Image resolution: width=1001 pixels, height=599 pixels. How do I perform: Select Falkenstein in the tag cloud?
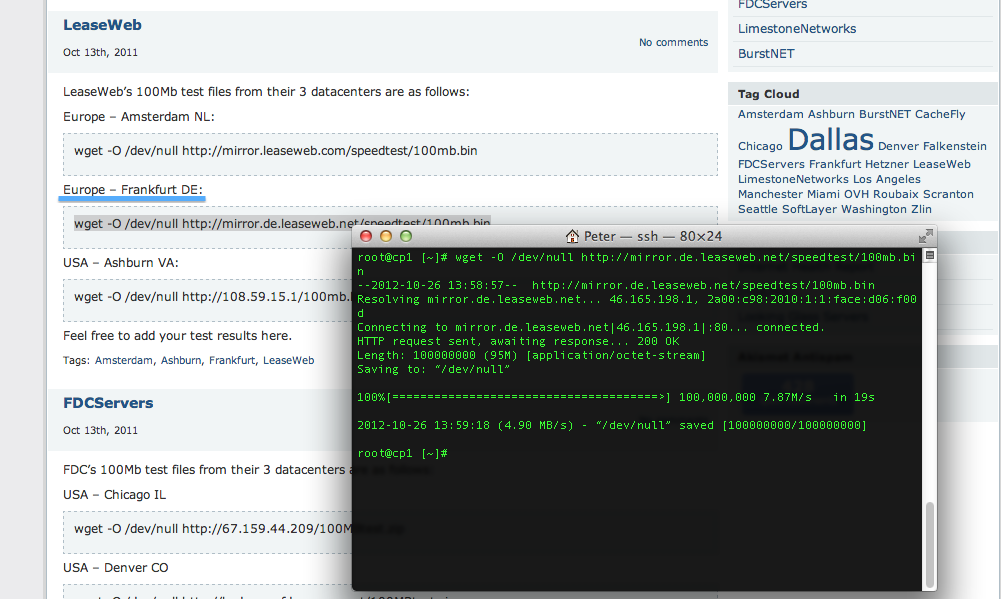[954, 146]
